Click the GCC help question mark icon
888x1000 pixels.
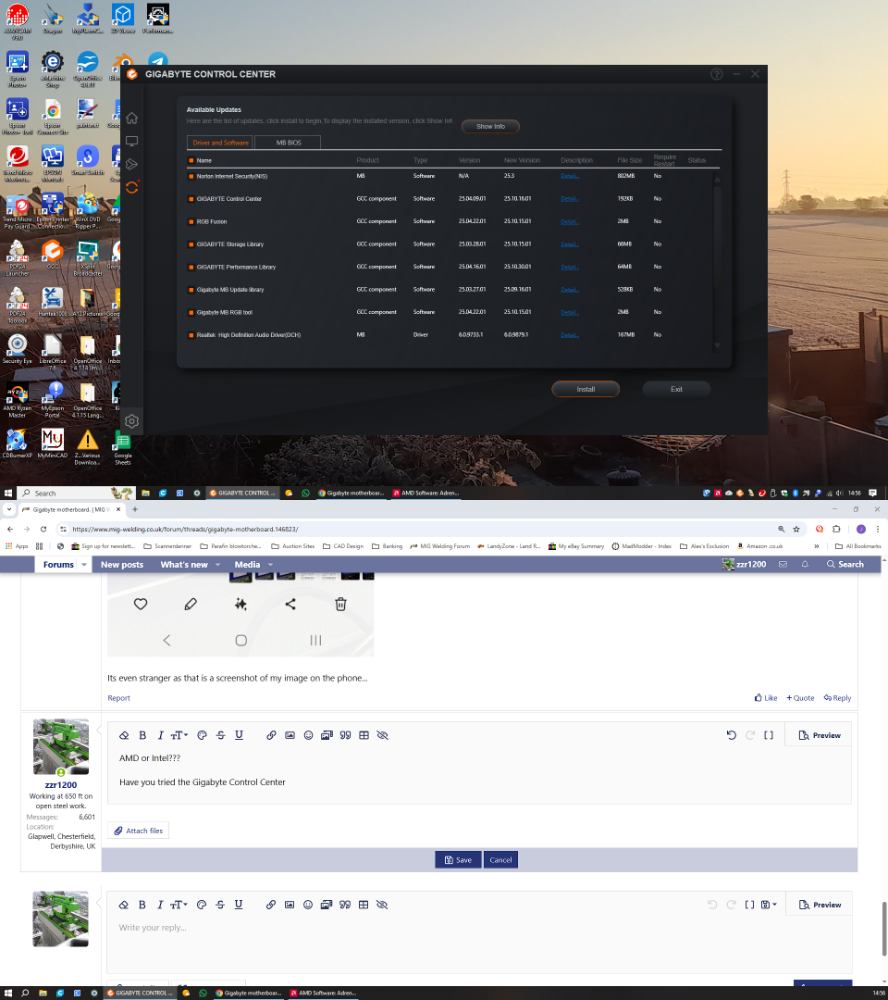pos(716,75)
